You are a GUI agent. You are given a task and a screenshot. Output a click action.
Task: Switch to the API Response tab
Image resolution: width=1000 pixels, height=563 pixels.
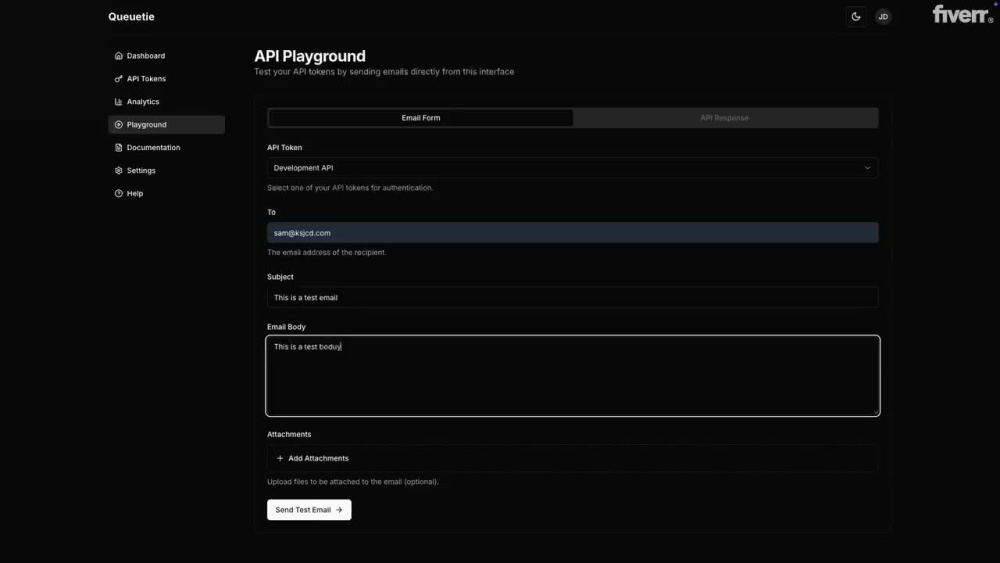click(724, 118)
